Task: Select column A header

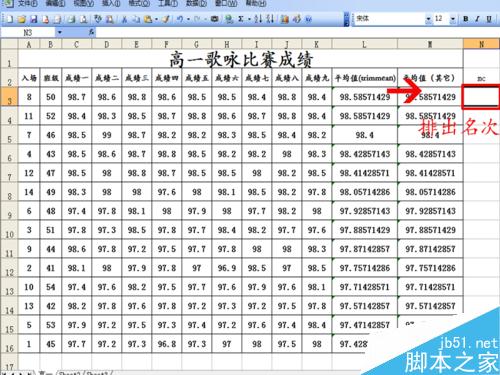Action: pyautogui.click(x=29, y=44)
